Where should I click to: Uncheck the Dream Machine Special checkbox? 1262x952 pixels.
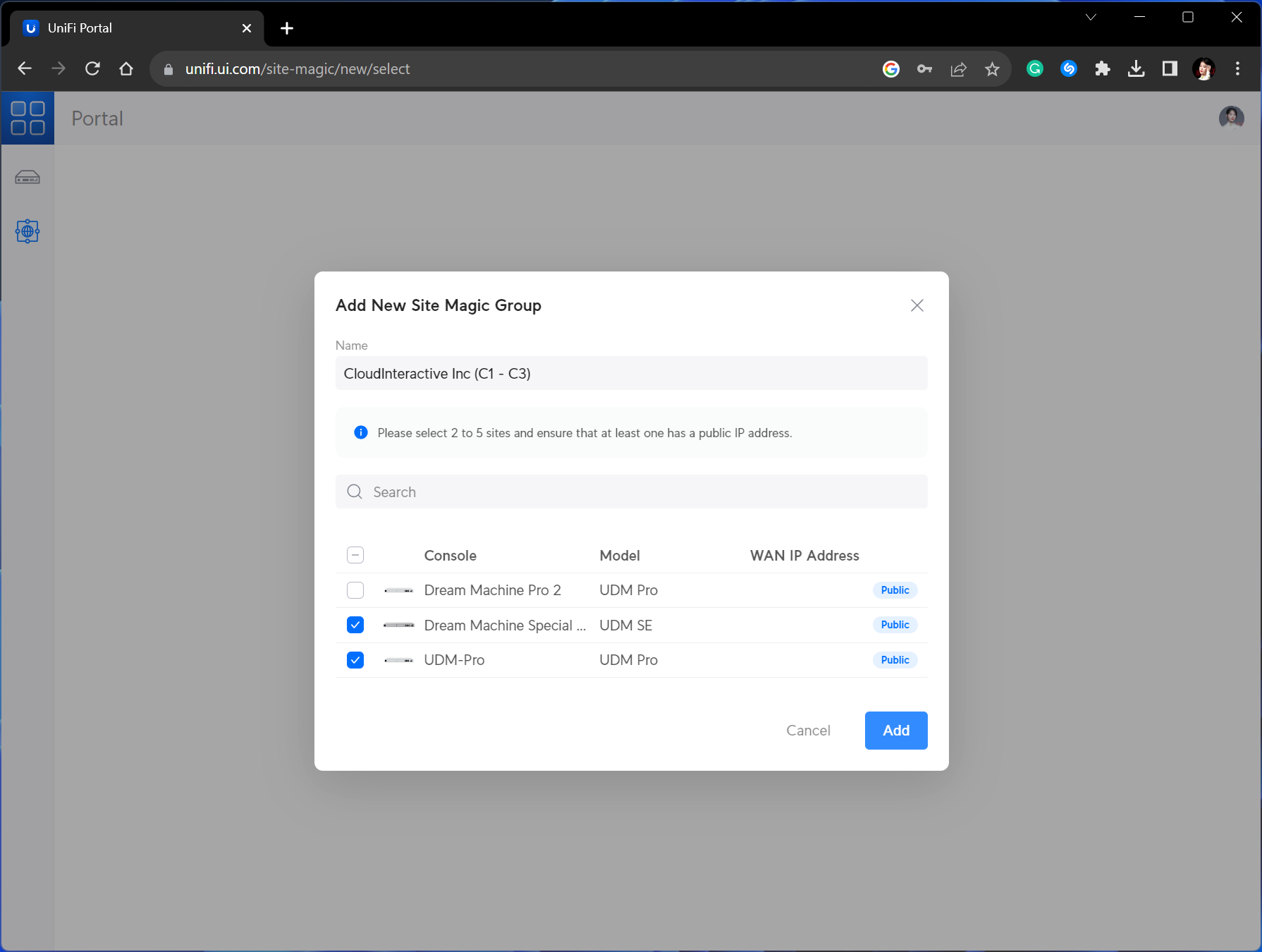tap(355, 625)
